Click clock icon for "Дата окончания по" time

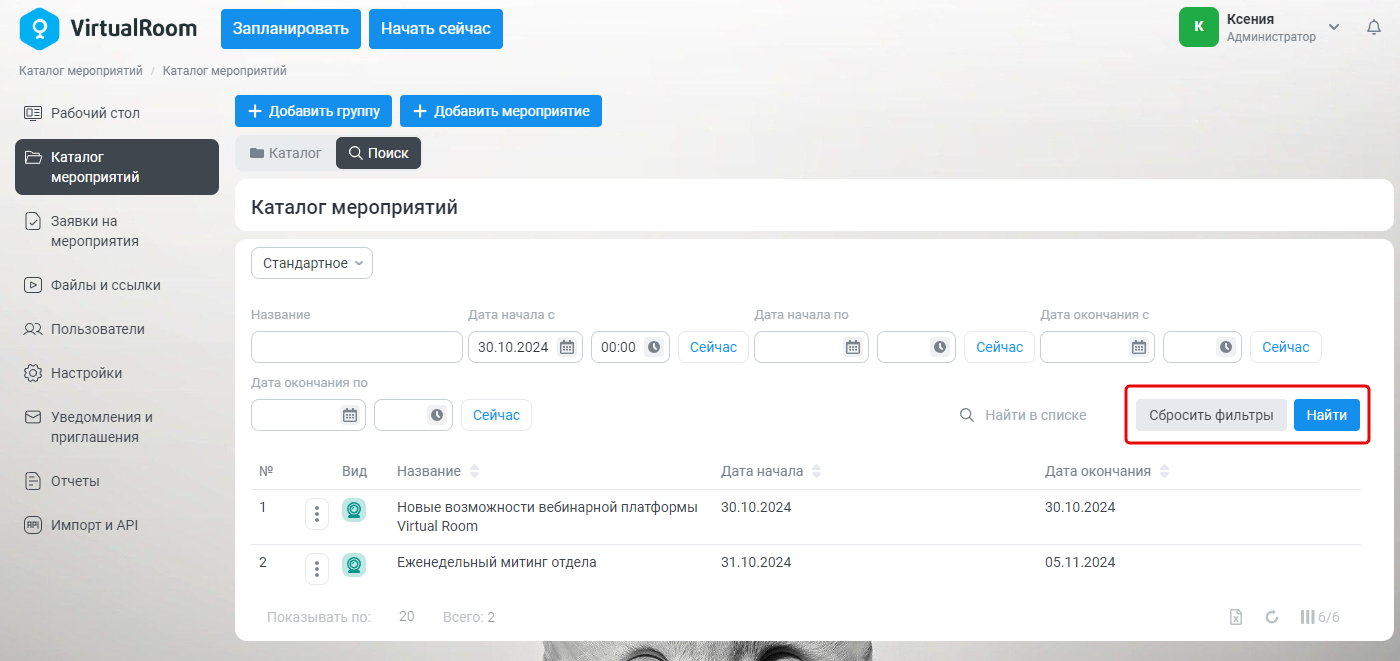tap(437, 415)
